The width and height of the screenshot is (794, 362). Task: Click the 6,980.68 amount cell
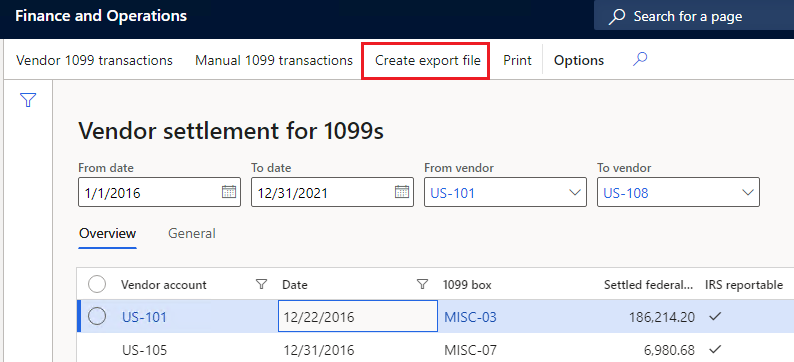(x=668, y=350)
